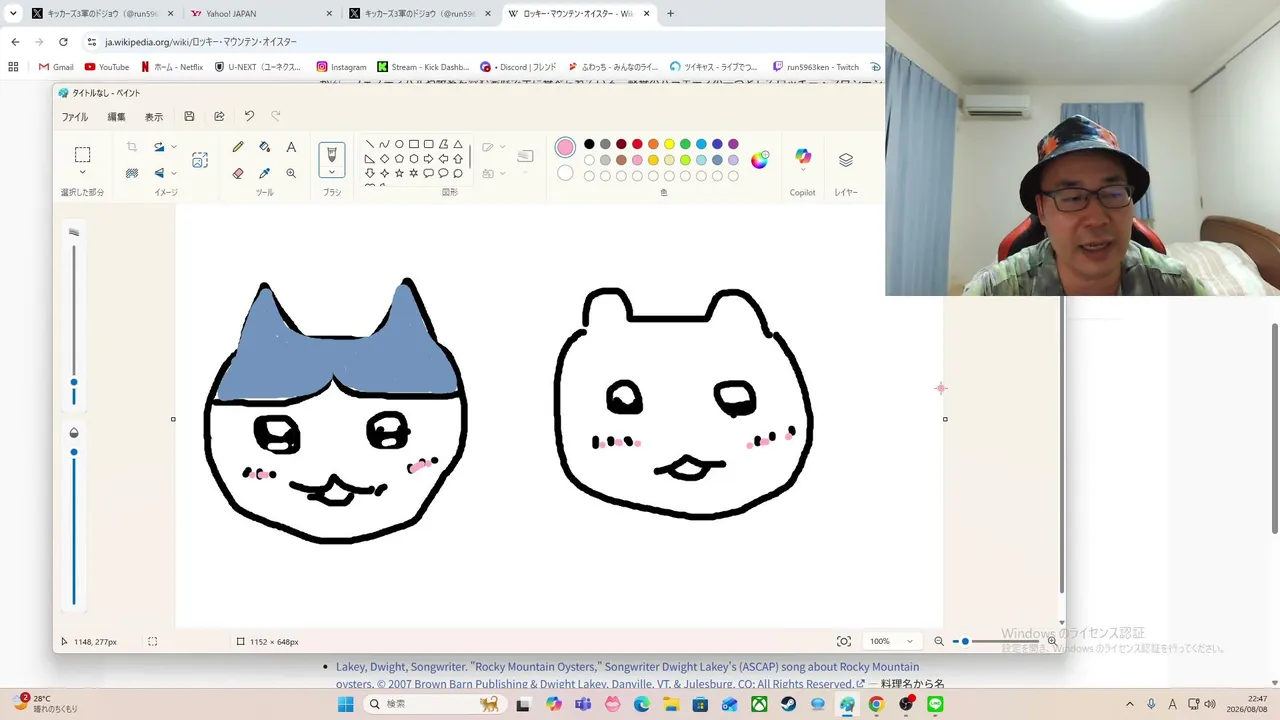1280x720 pixels.
Task: Open Steam from the taskbar
Action: 789,704
